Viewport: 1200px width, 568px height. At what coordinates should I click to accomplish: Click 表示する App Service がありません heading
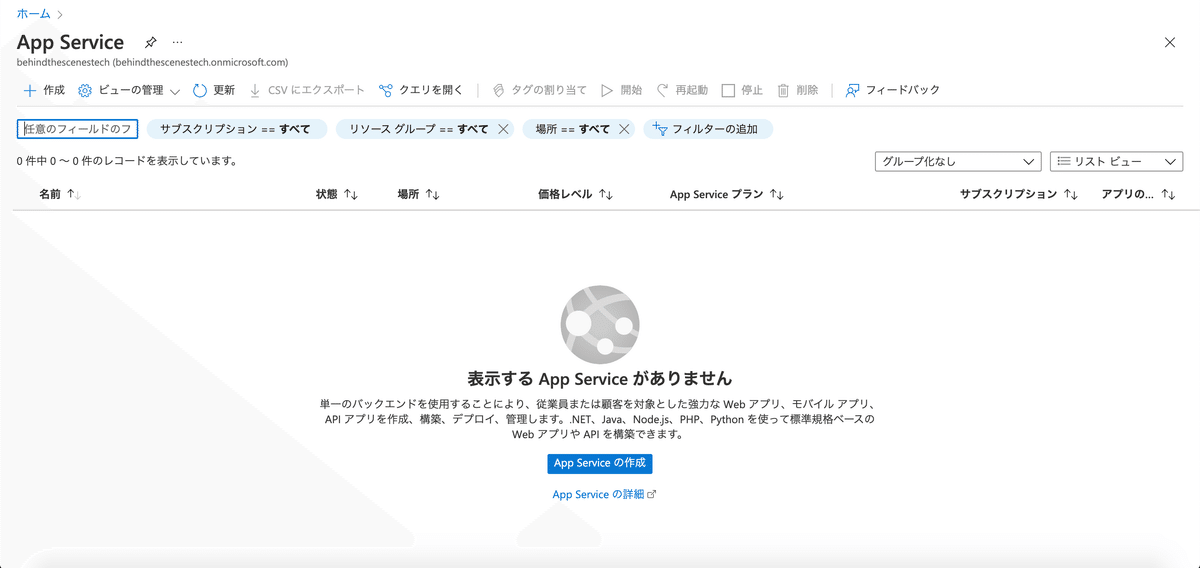pos(600,379)
